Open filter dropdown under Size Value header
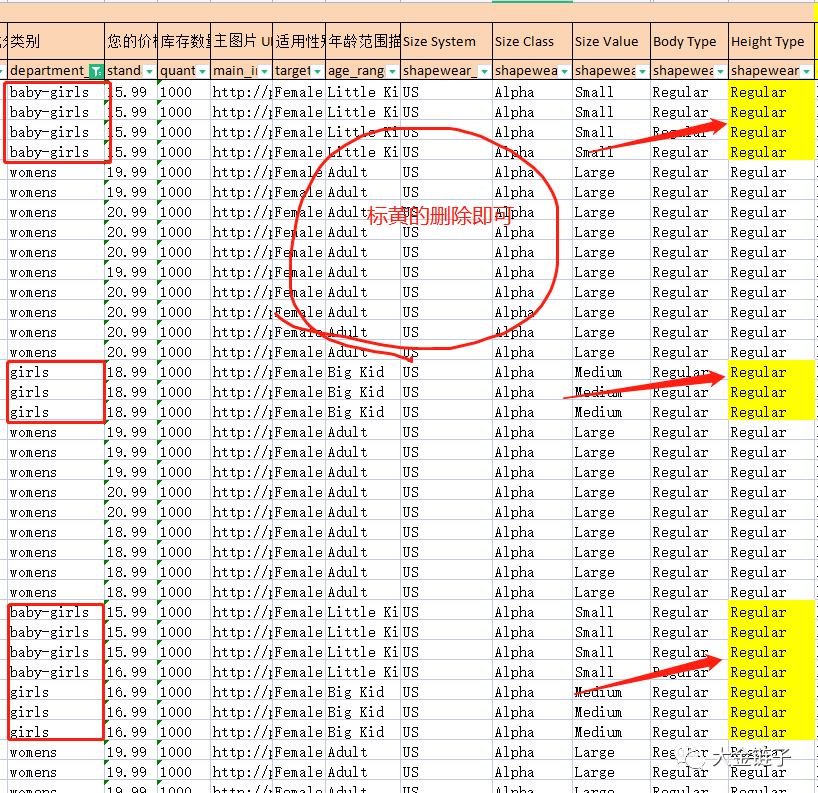This screenshot has width=818, height=793. tap(642, 71)
